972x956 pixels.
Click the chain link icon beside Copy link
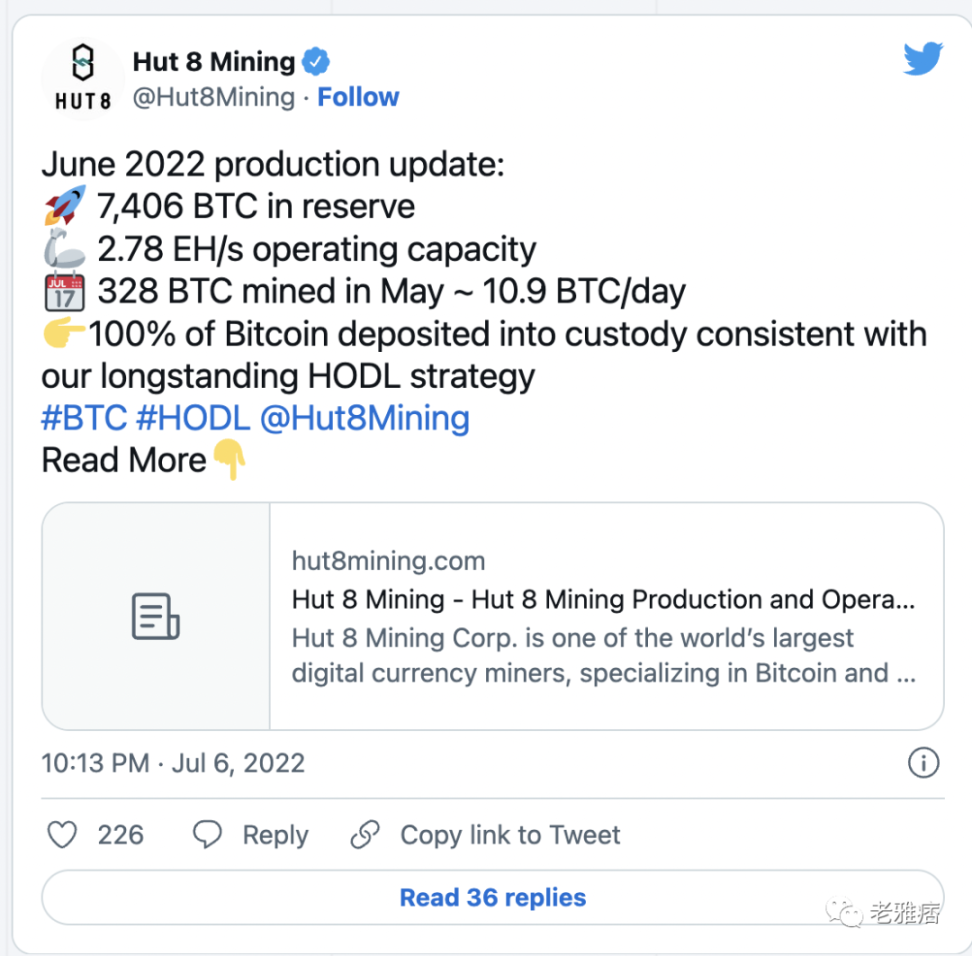coord(365,834)
